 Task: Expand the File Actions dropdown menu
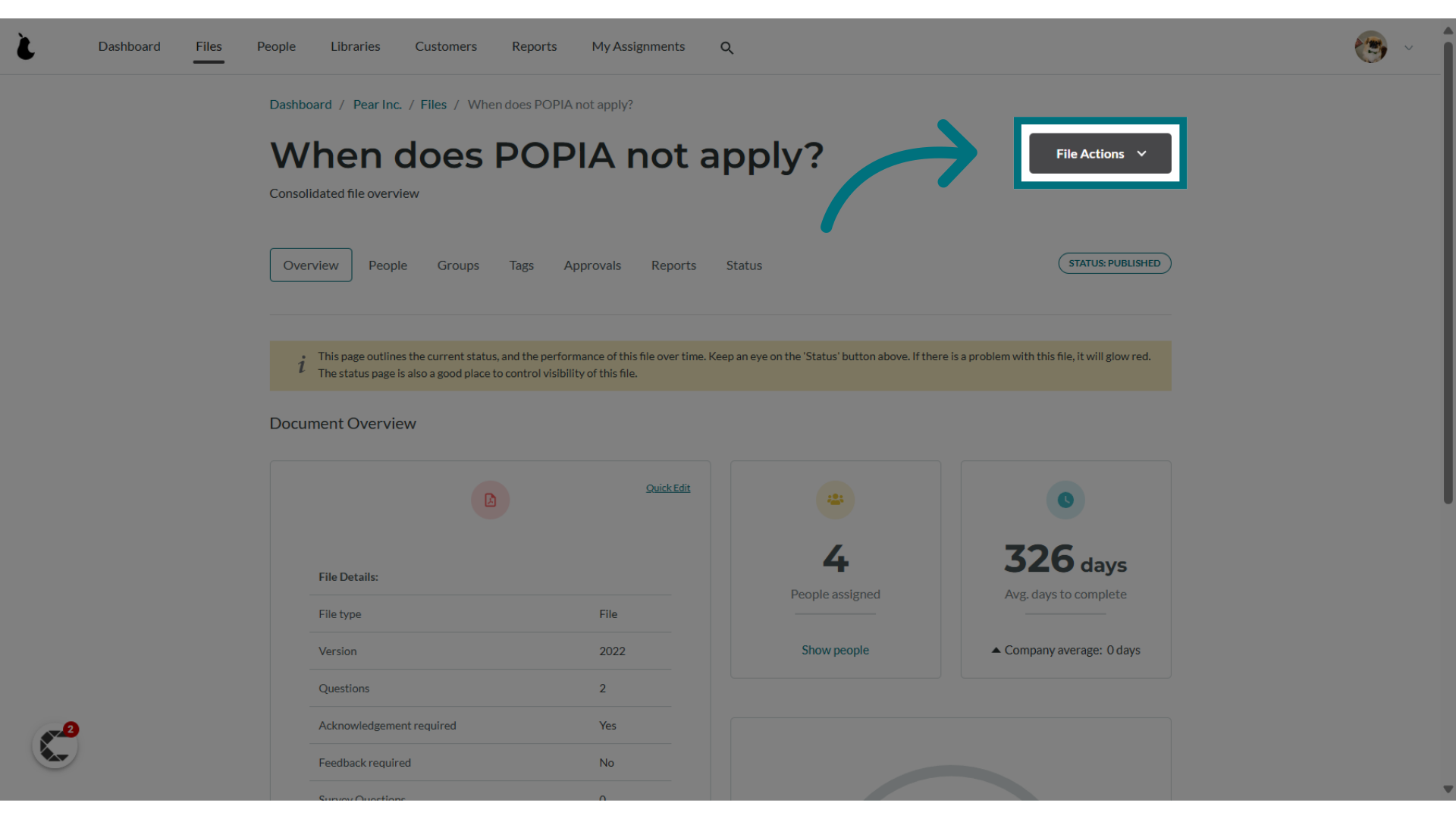tap(1099, 153)
